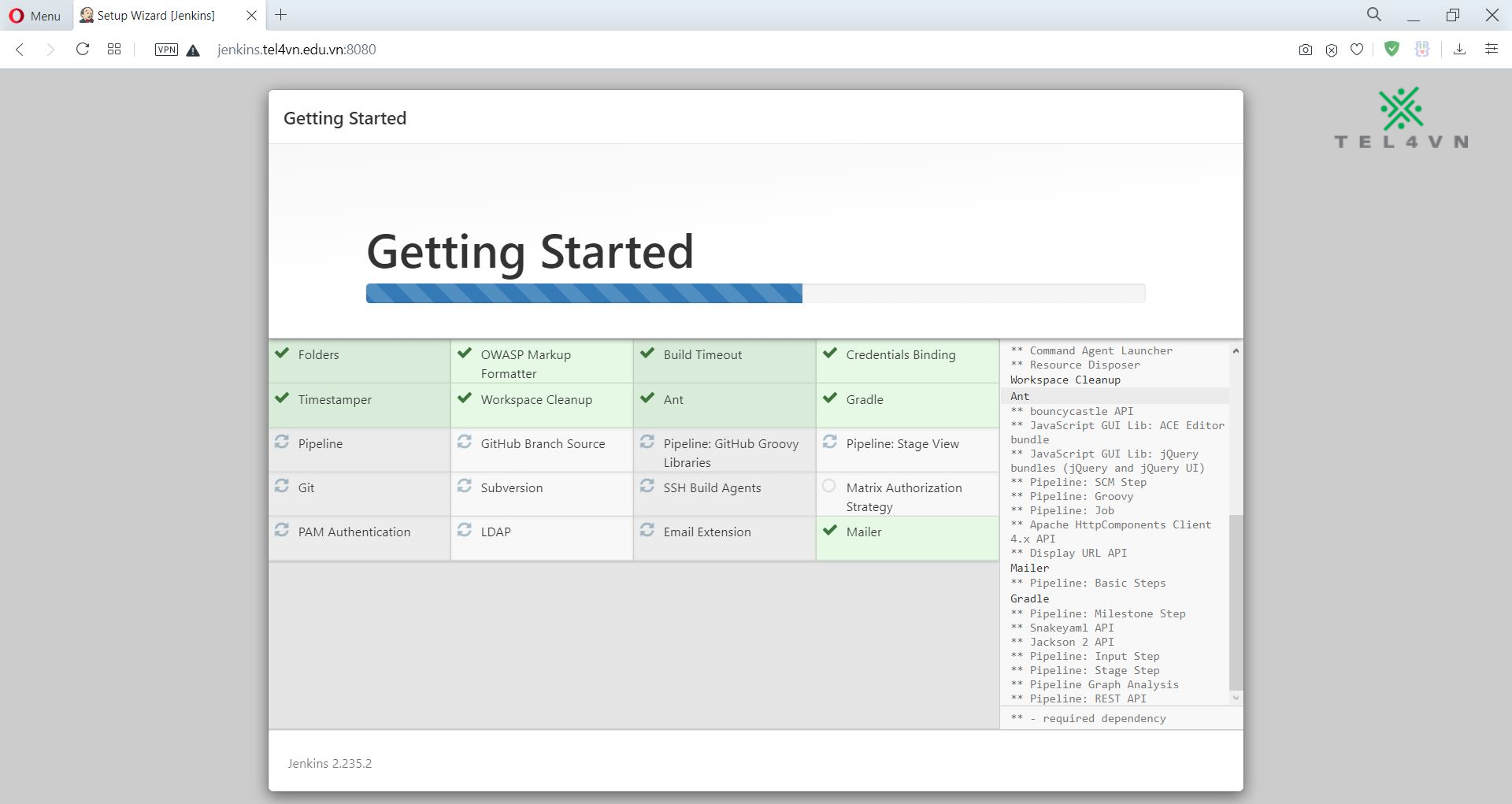Click the Gradle plugin checkmark
The width and height of the screenshot is (1512, 804).
(x=830, y=398)
